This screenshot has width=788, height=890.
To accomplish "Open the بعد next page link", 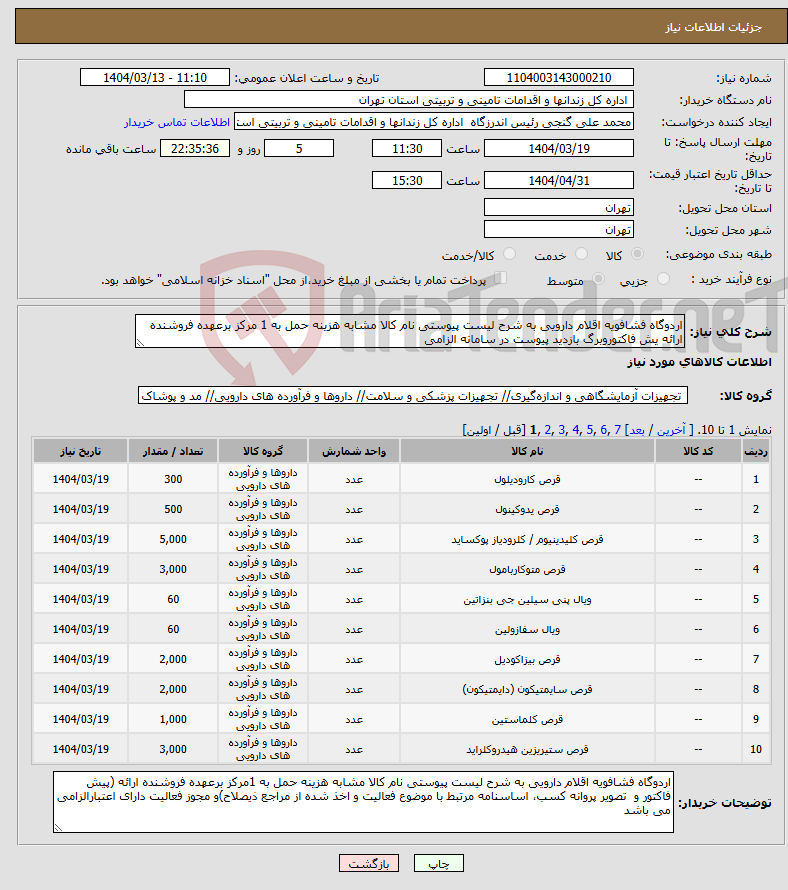I will pos(637,430).
